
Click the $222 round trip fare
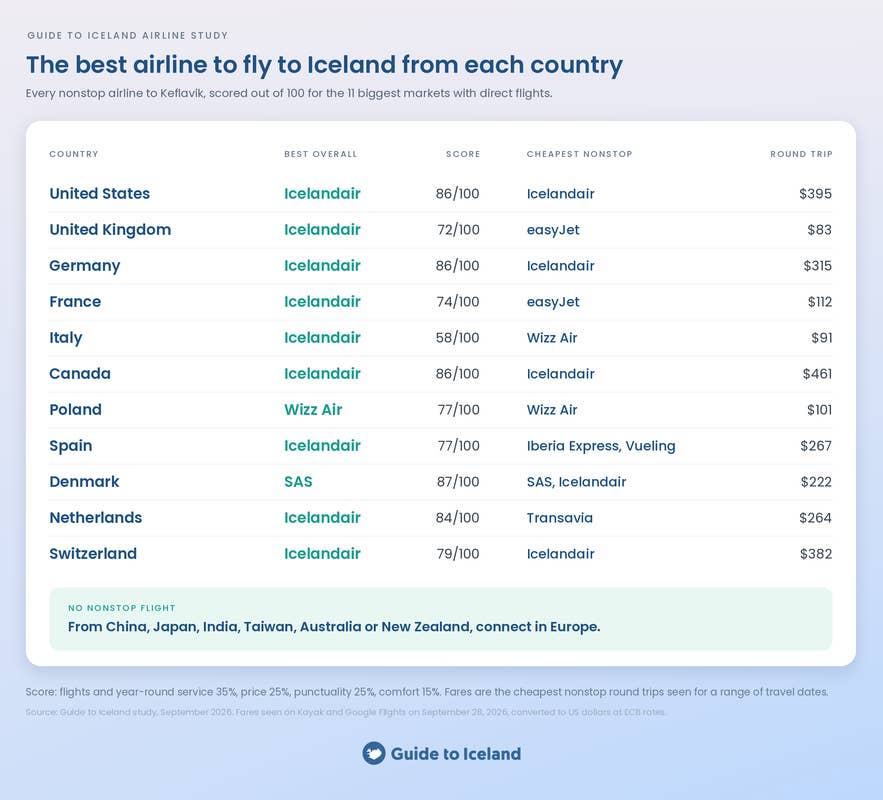click(817, 482)
